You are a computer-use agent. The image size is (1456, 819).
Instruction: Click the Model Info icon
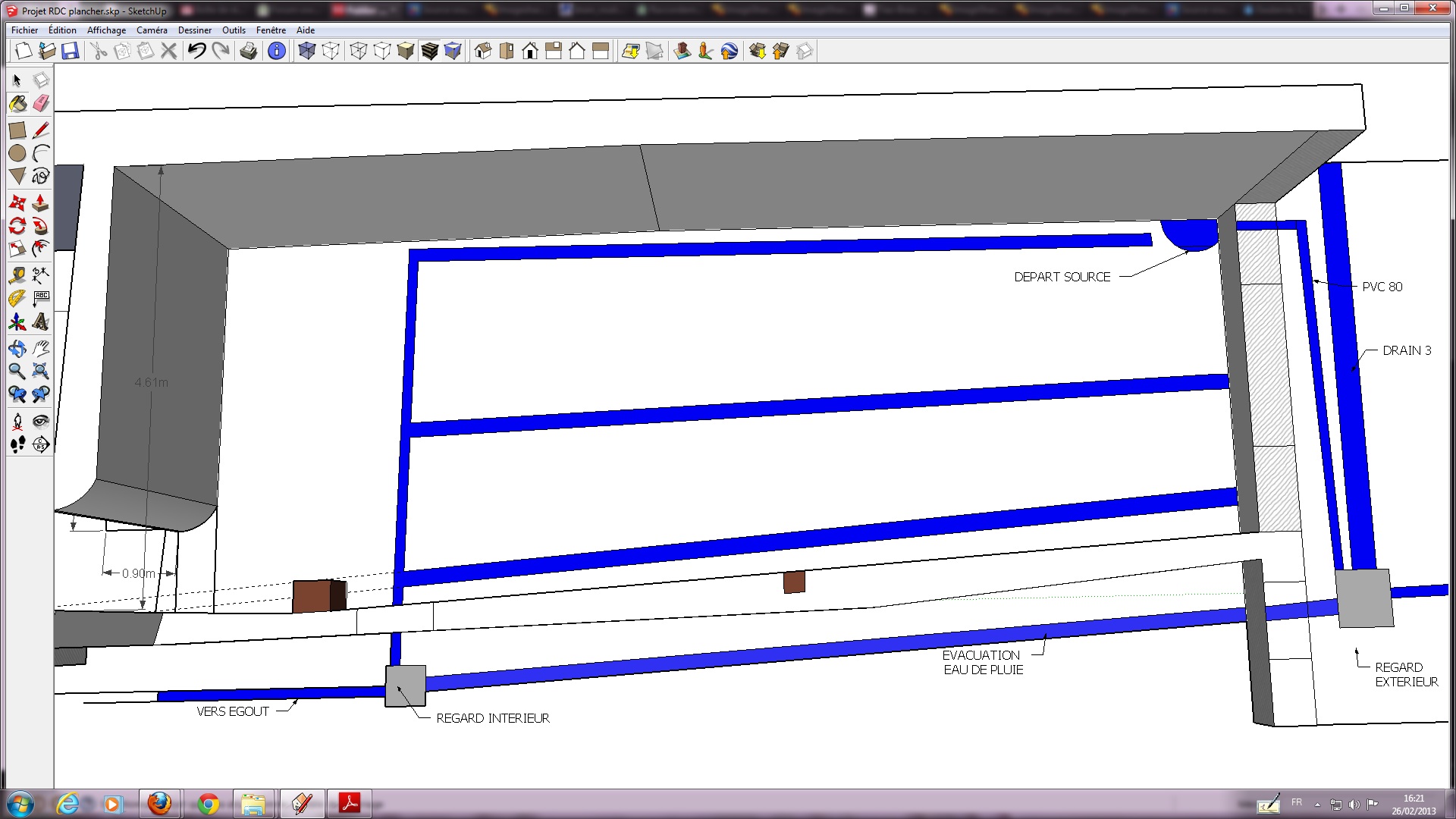[x=277, y=51]
